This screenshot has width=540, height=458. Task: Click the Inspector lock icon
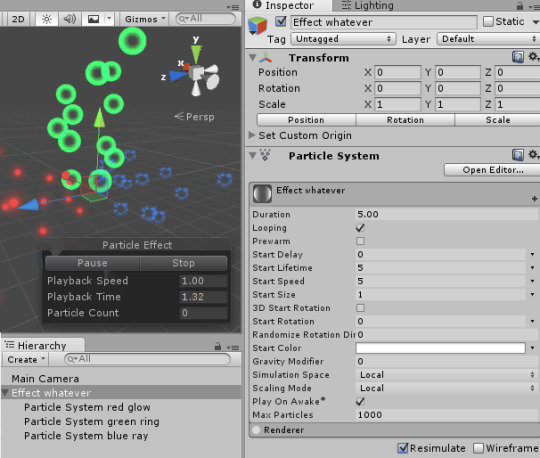(x=520, y=6)
